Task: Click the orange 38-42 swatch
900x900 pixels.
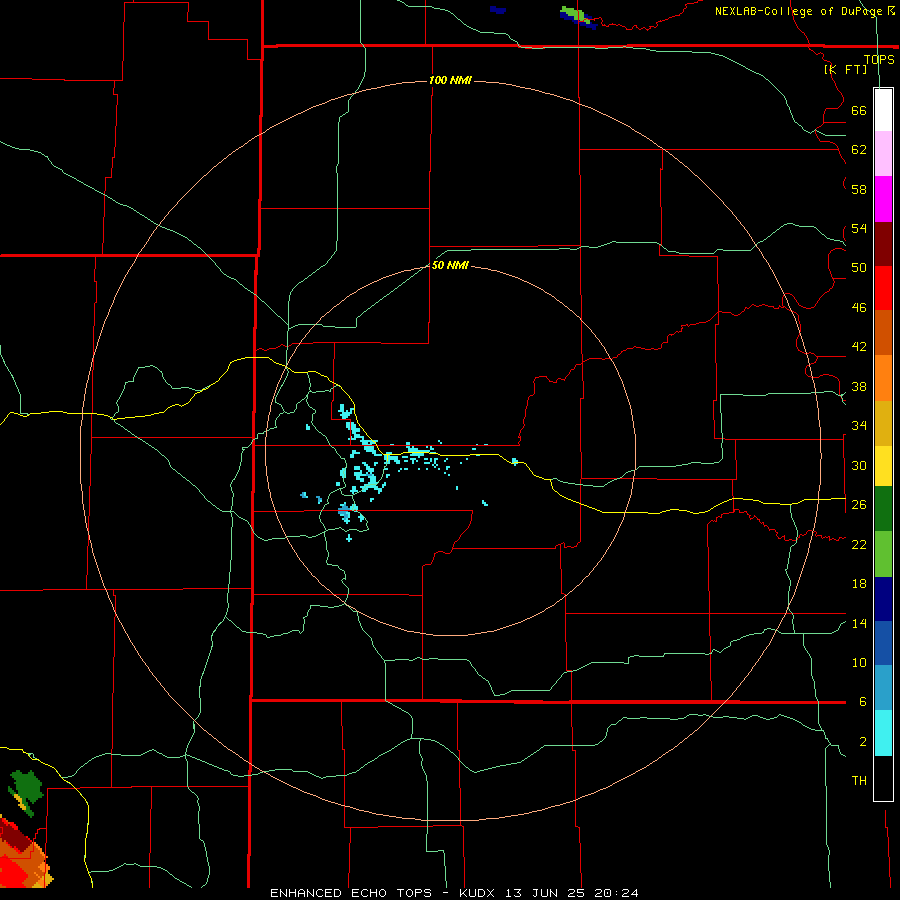Action: pos(883,378)
